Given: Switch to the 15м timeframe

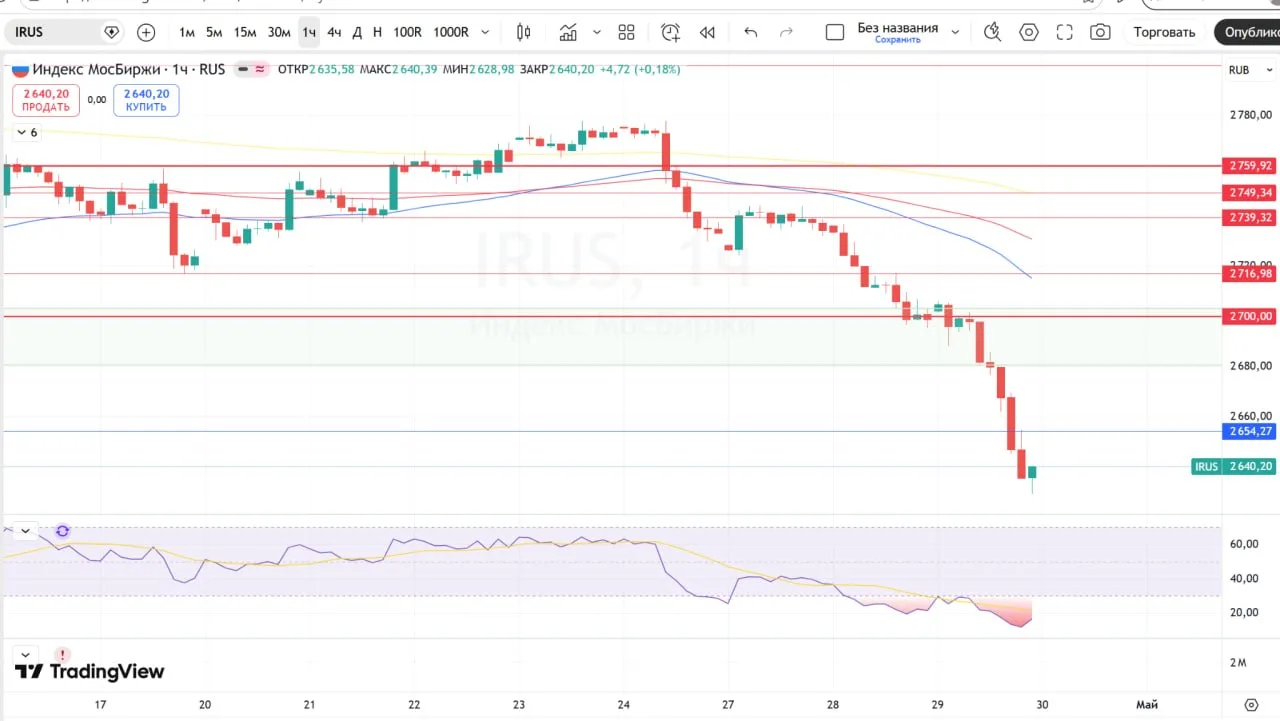Looking at the screenshot, I should point(245,32).
